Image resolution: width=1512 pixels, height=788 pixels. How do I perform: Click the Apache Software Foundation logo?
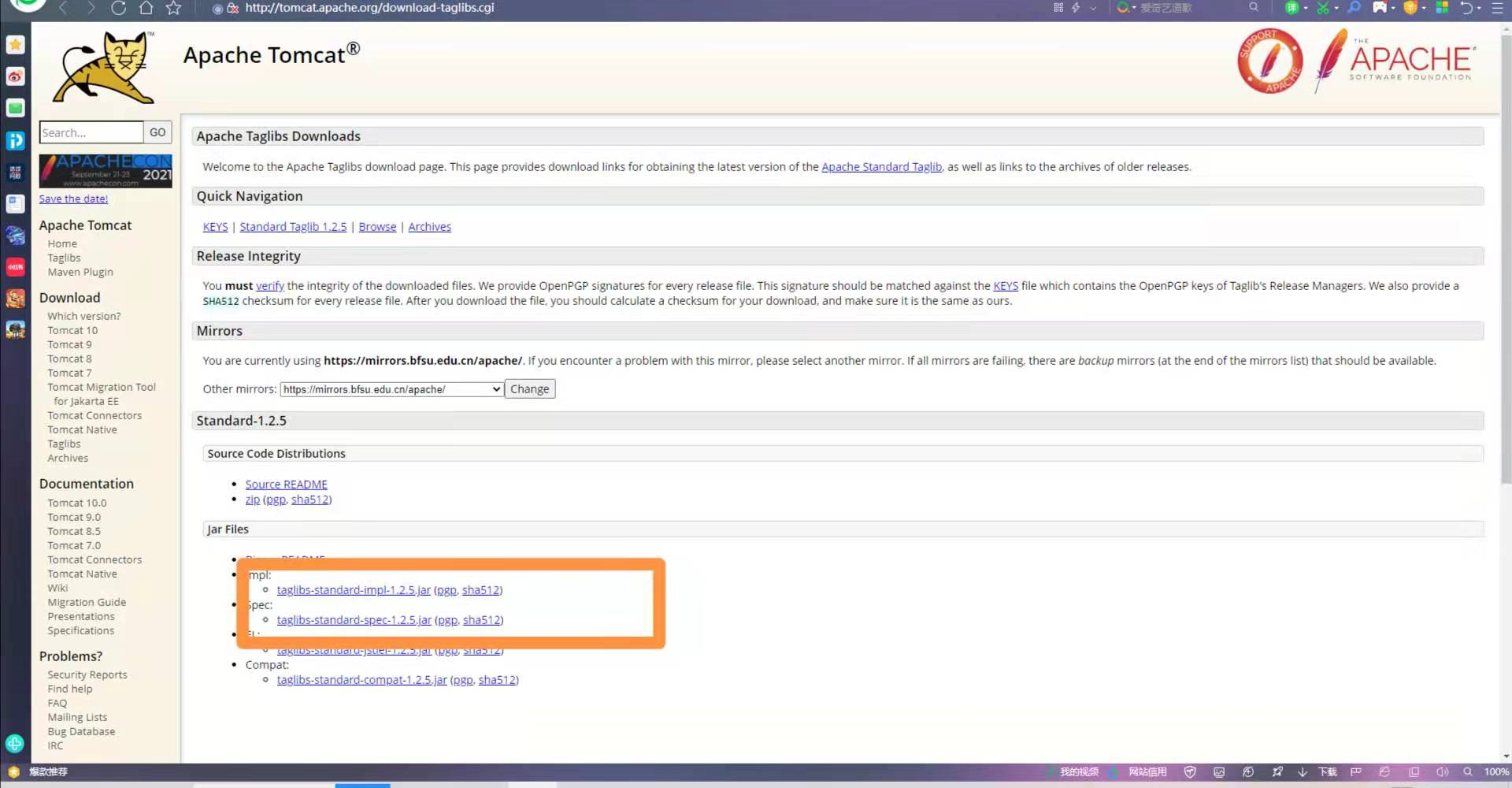click(1395, 61)
